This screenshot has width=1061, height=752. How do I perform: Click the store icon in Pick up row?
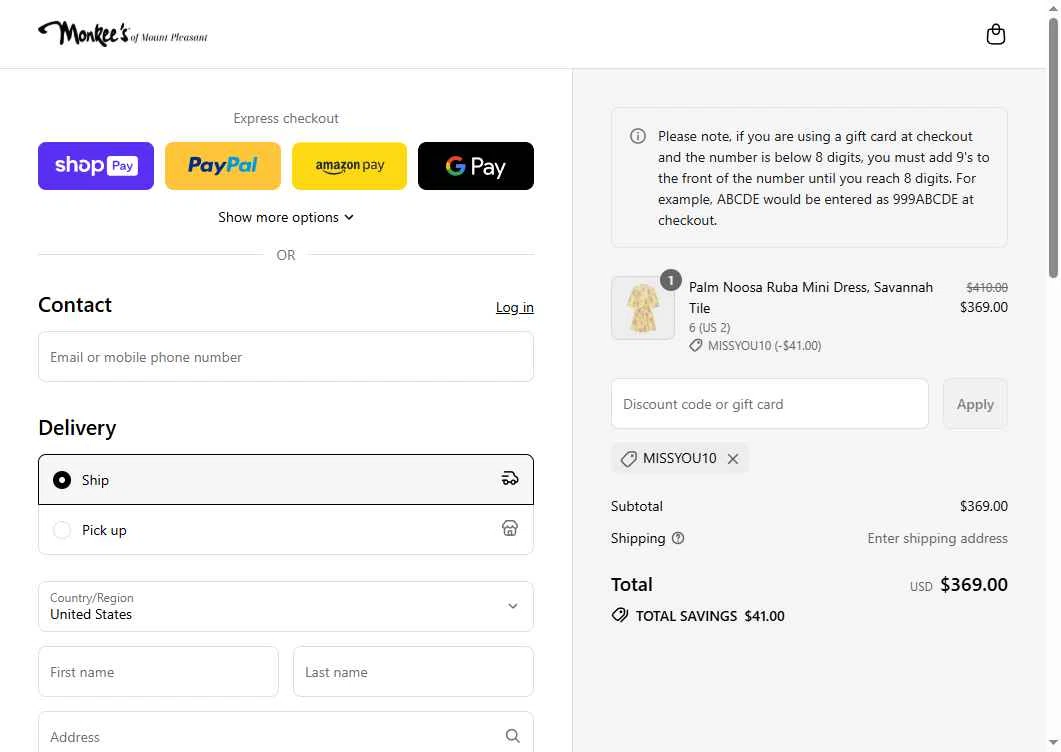510,529
